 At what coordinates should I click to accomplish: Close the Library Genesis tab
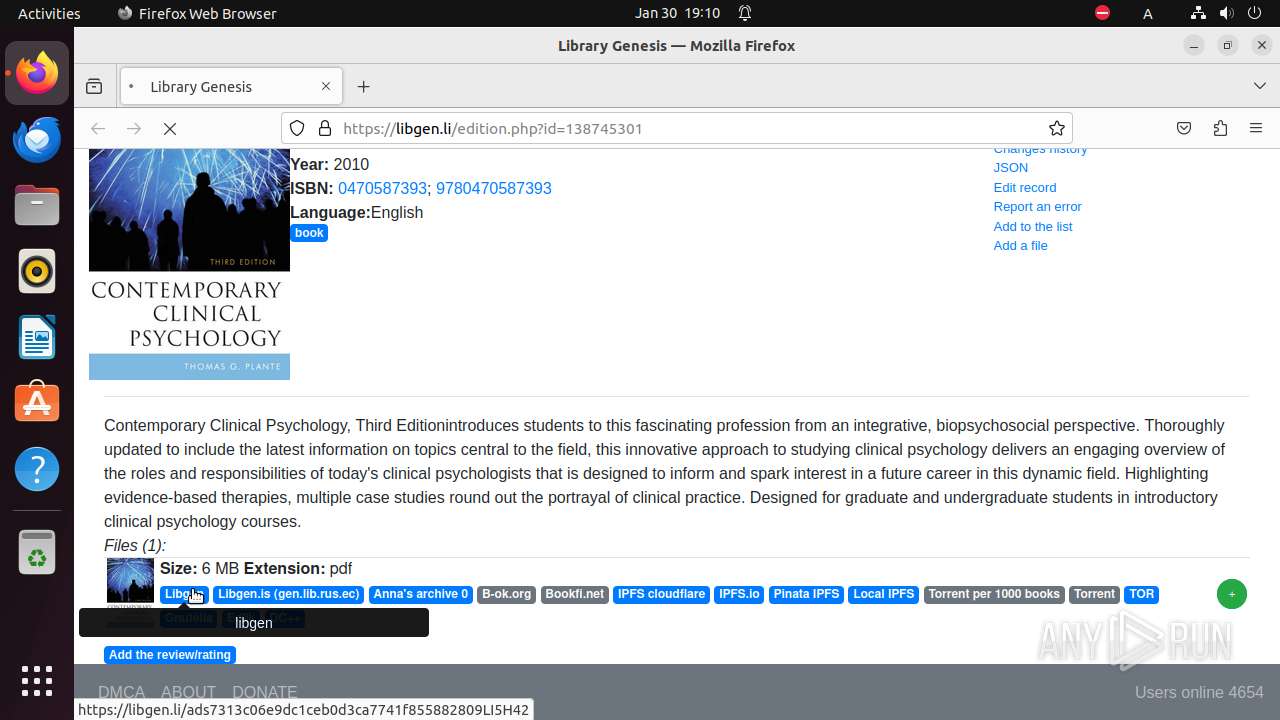326,87
